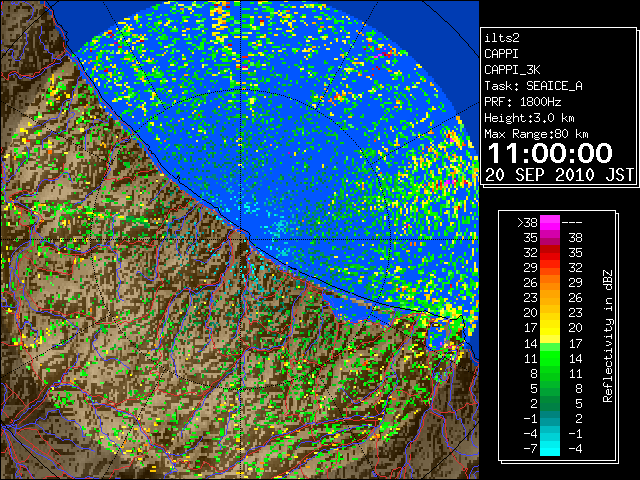
Task: Click the 'CAPPI_3K' product name text
Action: pyautogui.click(x=512, y=70)
